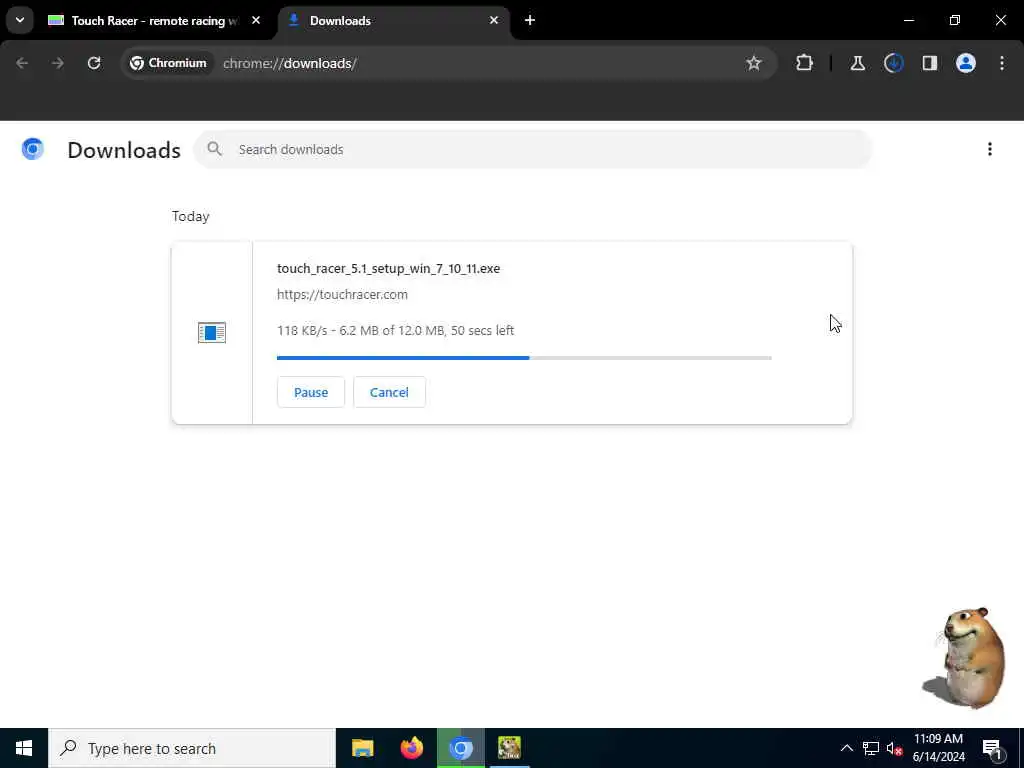The image size is (1024, 768).
Task: Cancel the touch_racer download
Action: tap(389, 392)
